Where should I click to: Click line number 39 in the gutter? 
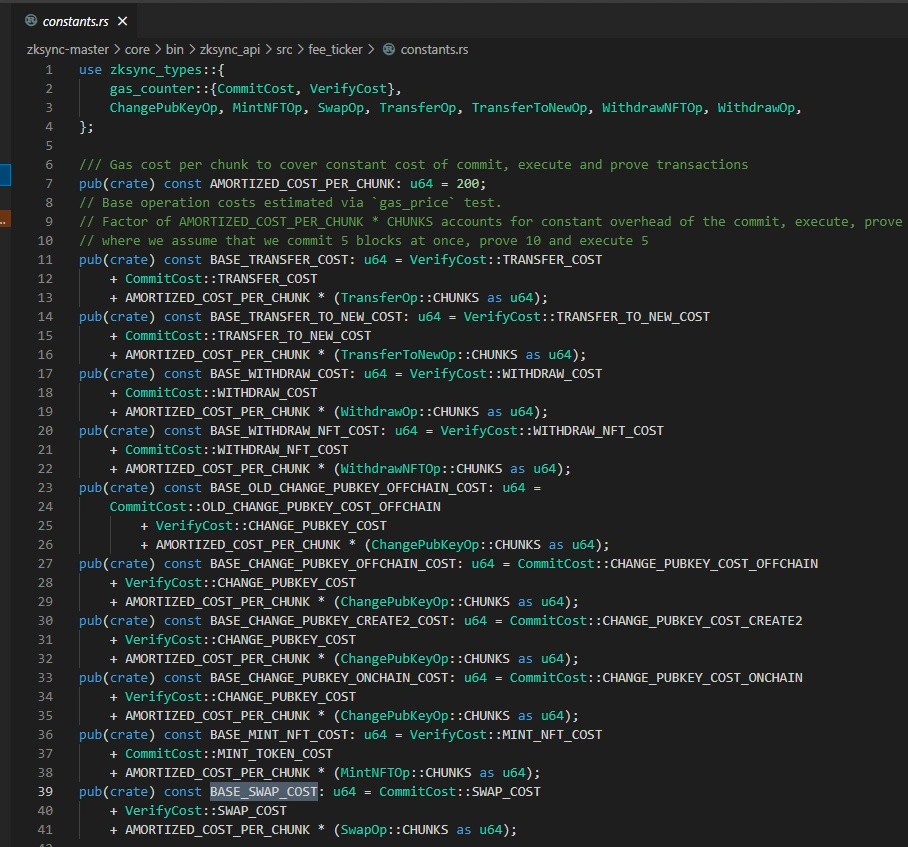45,791
